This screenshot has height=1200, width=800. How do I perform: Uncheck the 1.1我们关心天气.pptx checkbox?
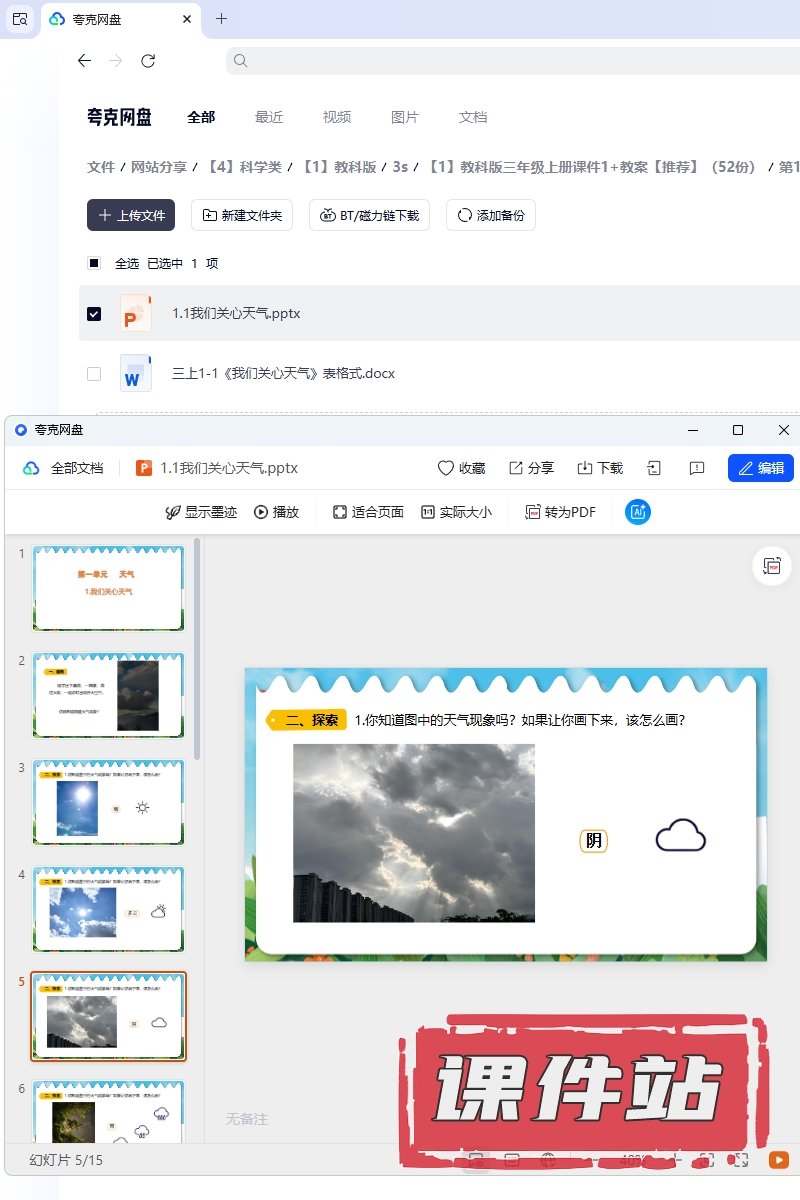[94, 314]
